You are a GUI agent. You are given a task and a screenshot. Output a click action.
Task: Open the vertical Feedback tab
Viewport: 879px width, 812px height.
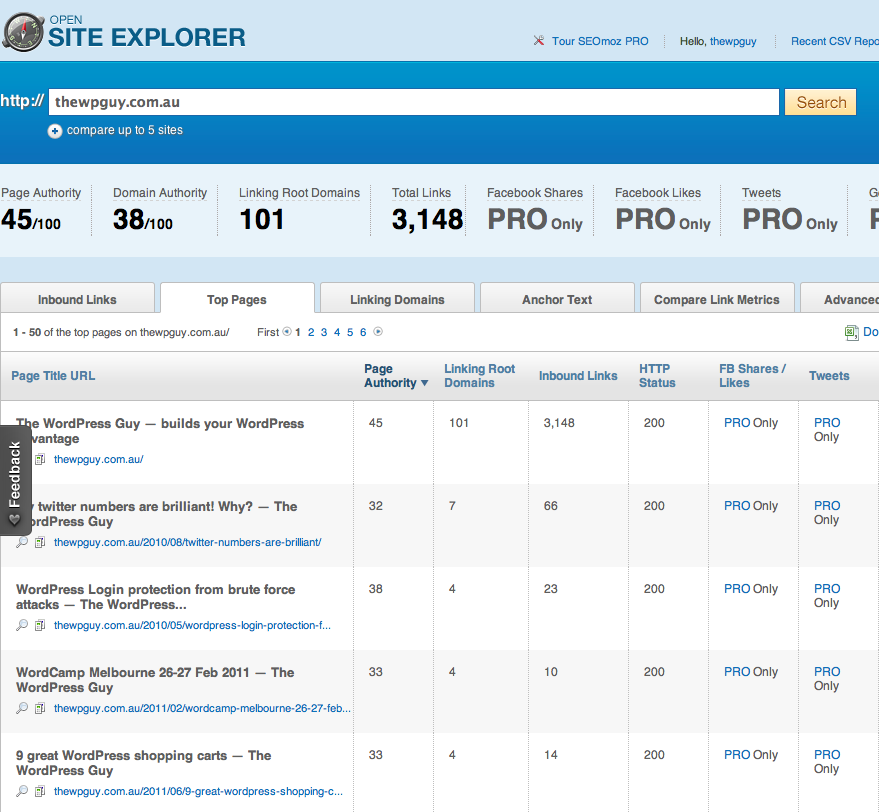pos(15,480)
